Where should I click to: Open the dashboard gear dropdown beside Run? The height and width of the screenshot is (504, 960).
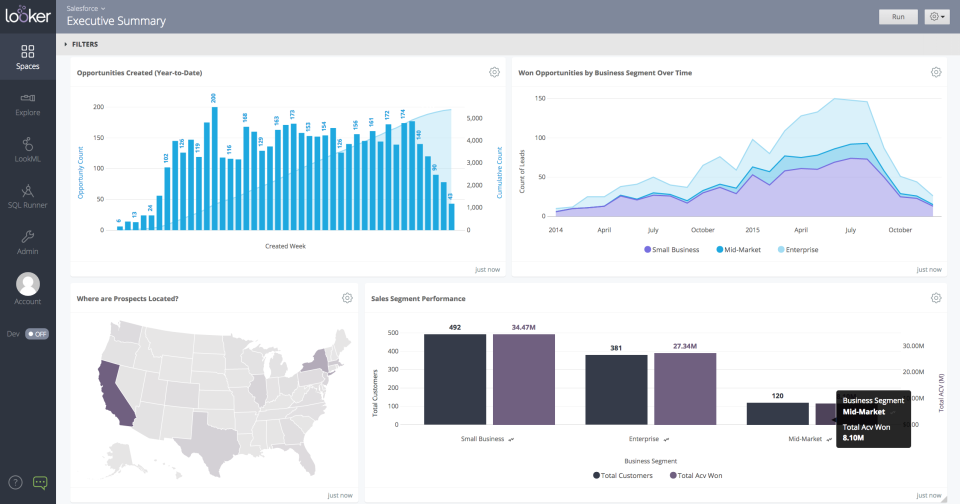pos(937,17)
